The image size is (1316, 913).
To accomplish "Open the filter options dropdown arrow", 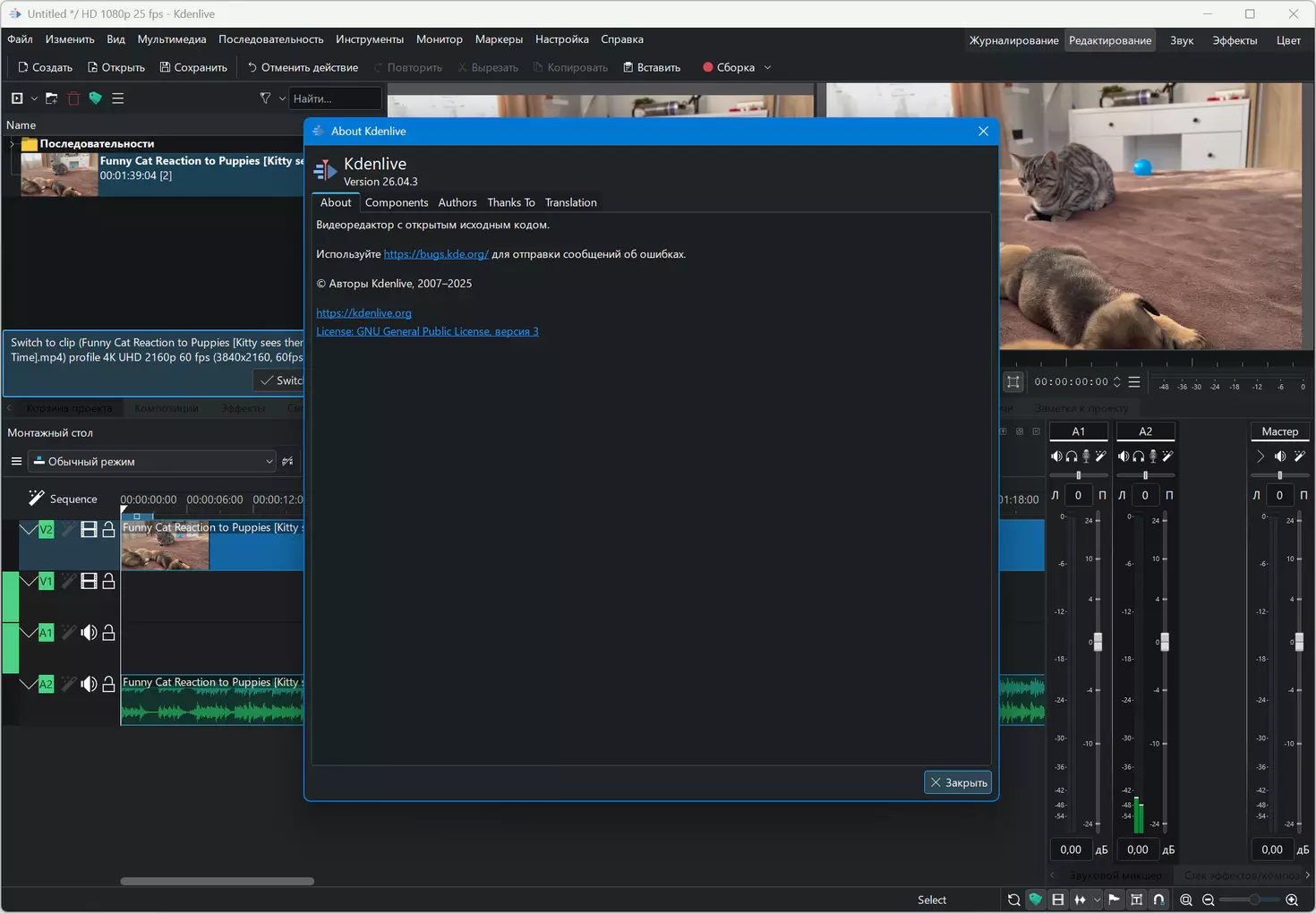I will 282,98.
